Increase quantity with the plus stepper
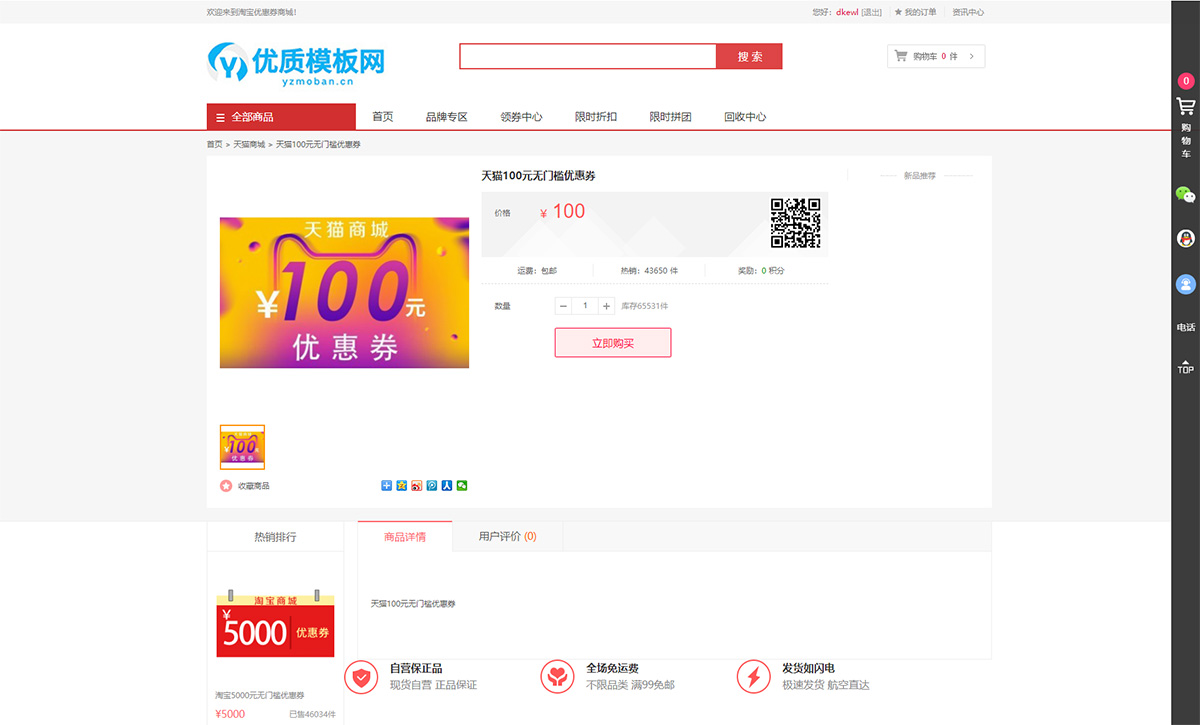Screen dimensions: 1200x725 [606, 305]
